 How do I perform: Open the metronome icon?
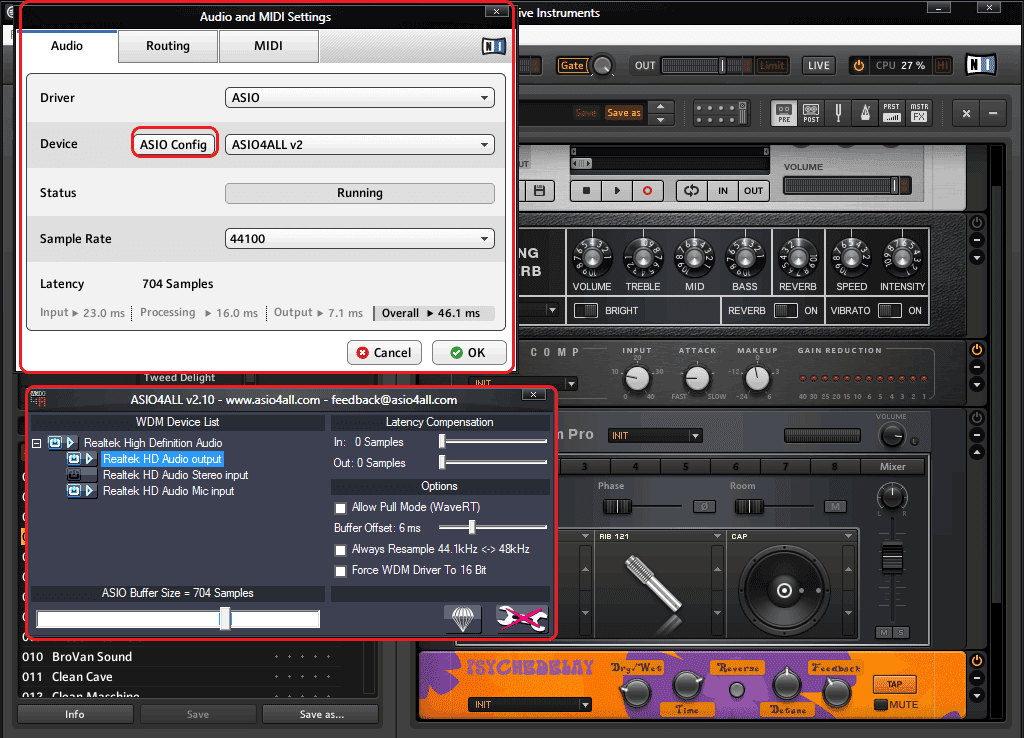coord(865,113)
